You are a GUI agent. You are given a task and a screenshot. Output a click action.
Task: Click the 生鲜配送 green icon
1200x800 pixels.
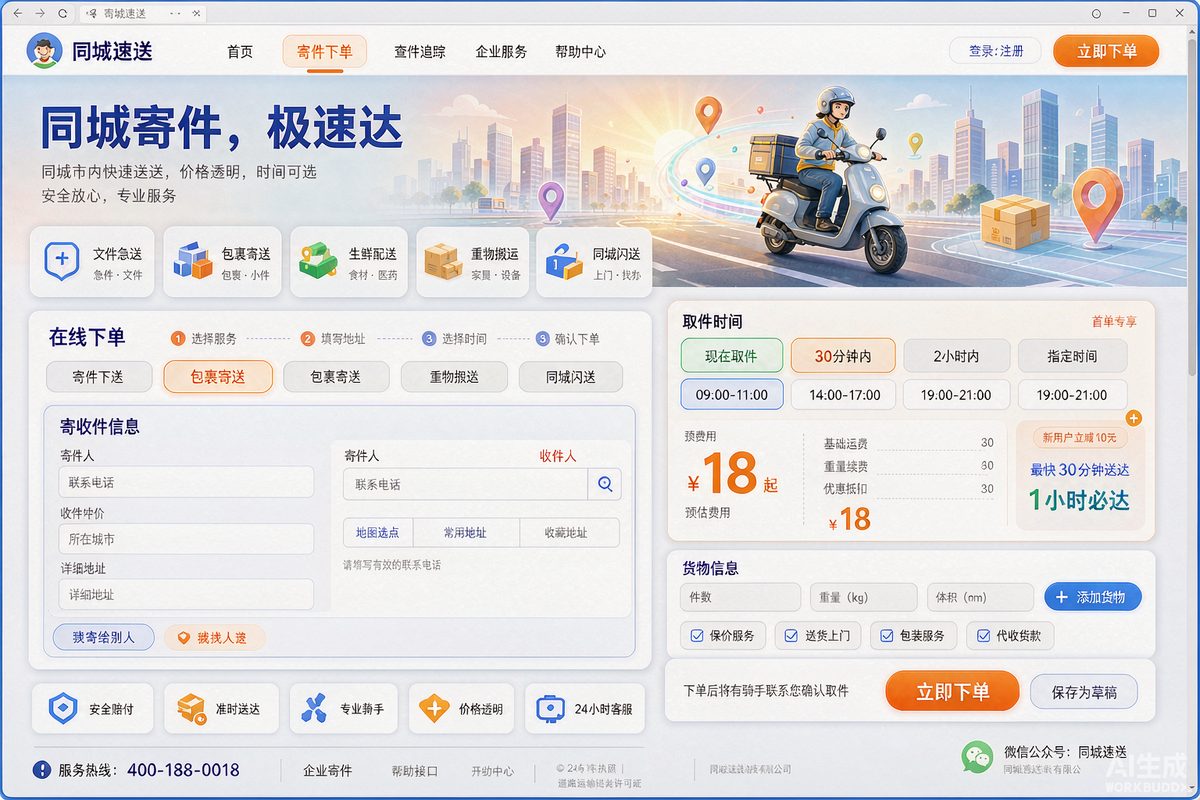[318, 260]
